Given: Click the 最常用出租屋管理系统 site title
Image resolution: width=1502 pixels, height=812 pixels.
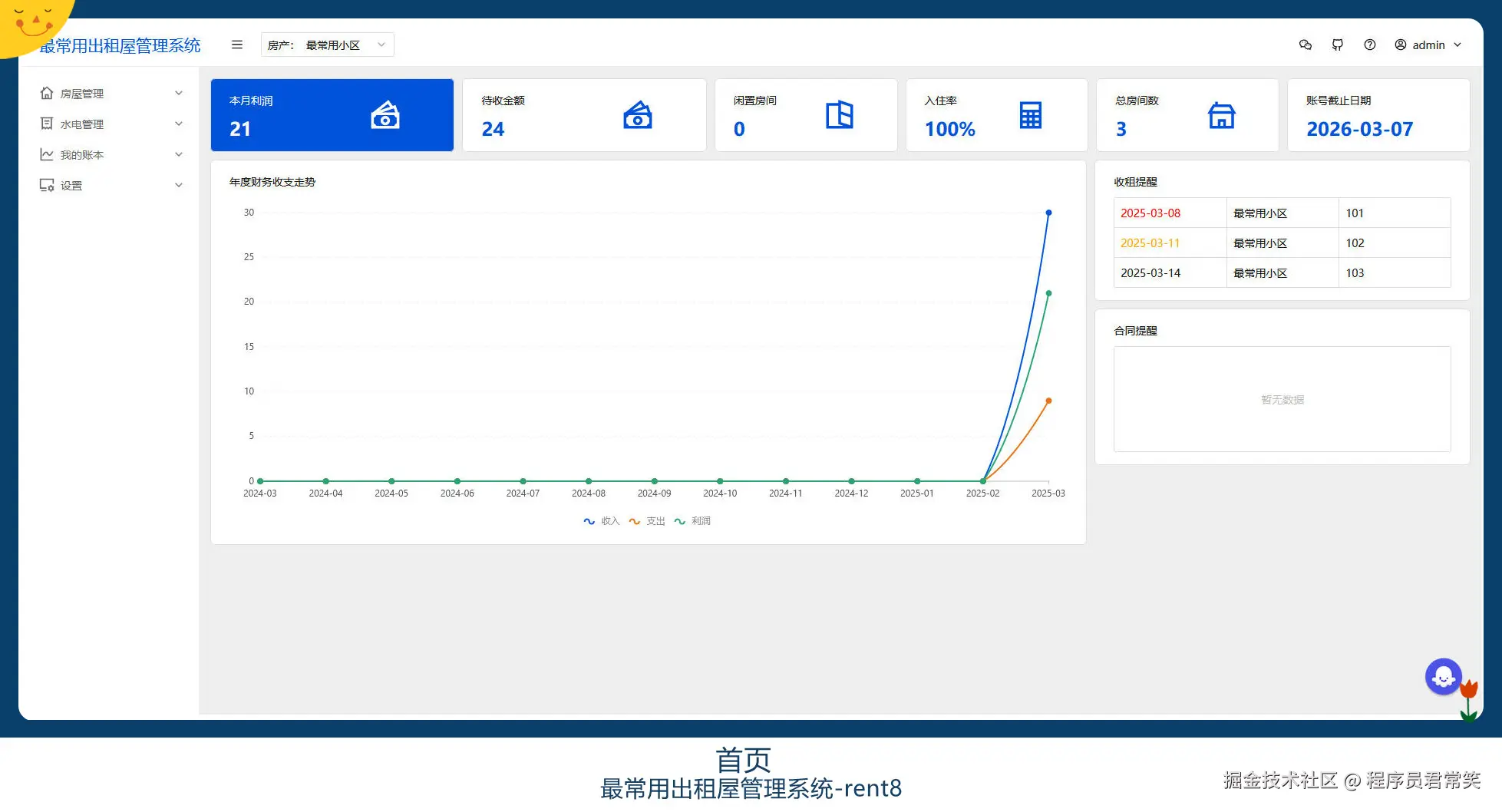Looking at the screenshot, I should (x=120, y=46).
